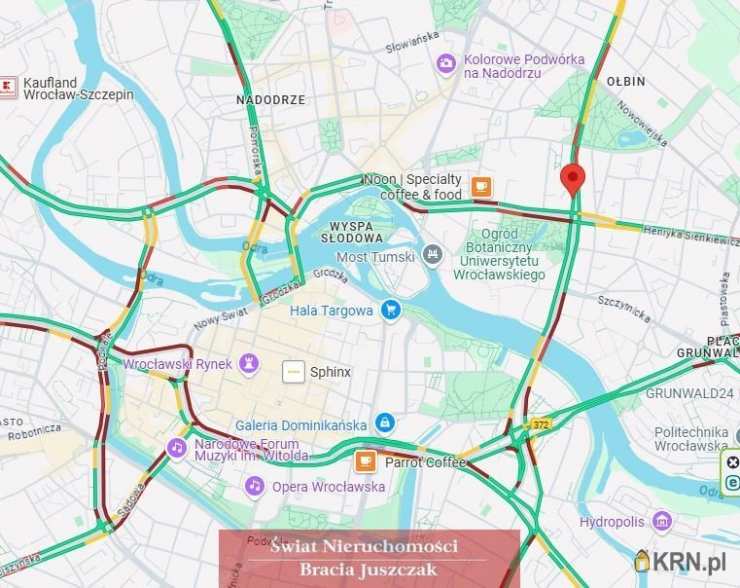
Task: Select the WYSPA SŁODOWA island label
Action: [352, 232]
